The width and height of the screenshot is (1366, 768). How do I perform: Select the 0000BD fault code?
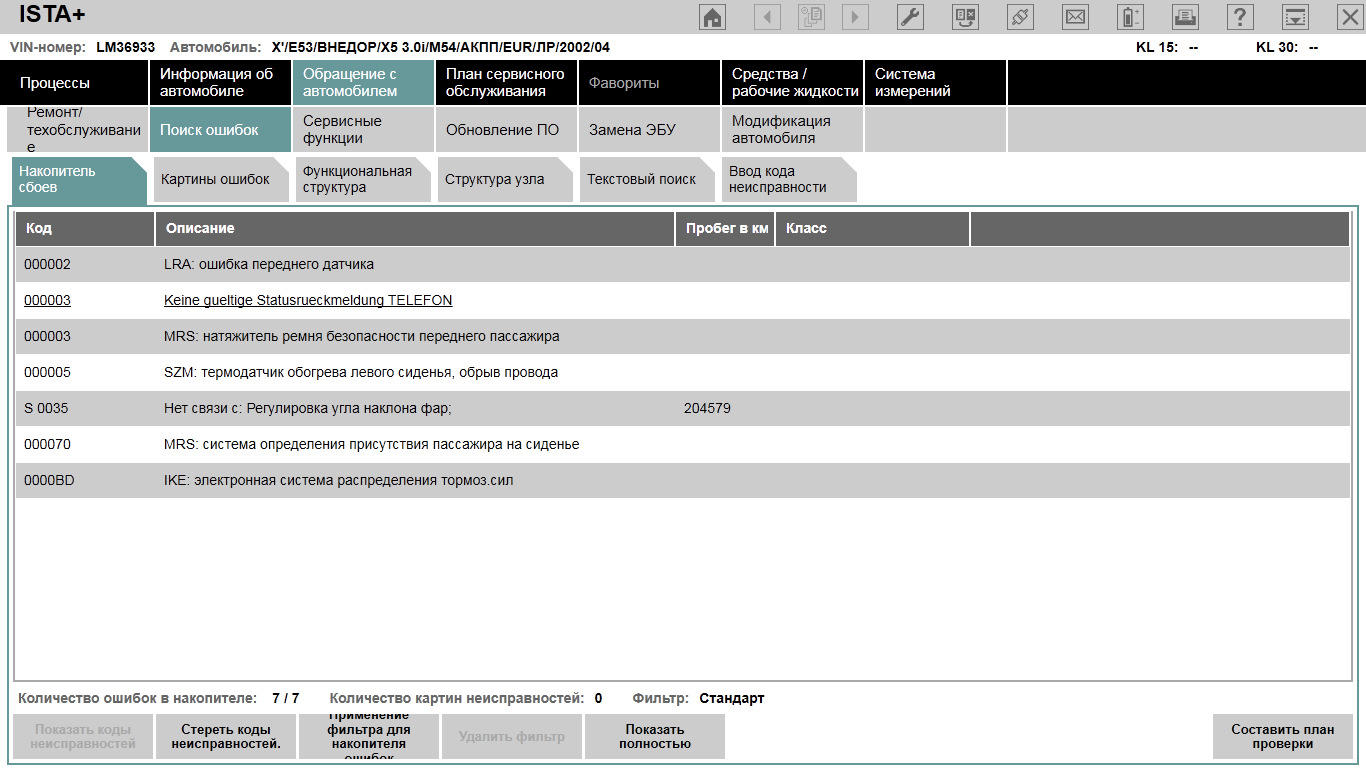pos(49,480)
